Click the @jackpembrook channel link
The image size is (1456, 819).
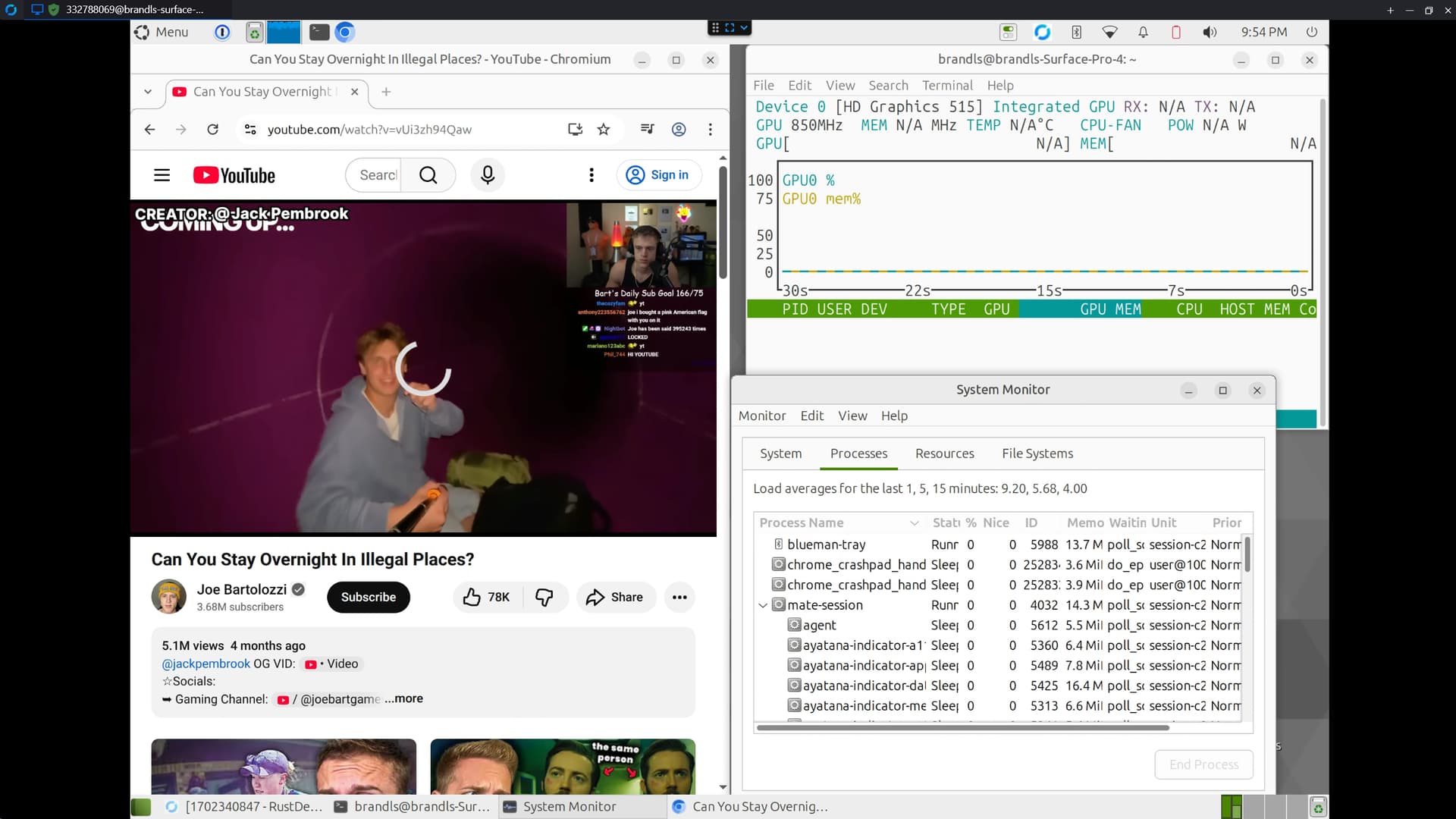point(206,664)
